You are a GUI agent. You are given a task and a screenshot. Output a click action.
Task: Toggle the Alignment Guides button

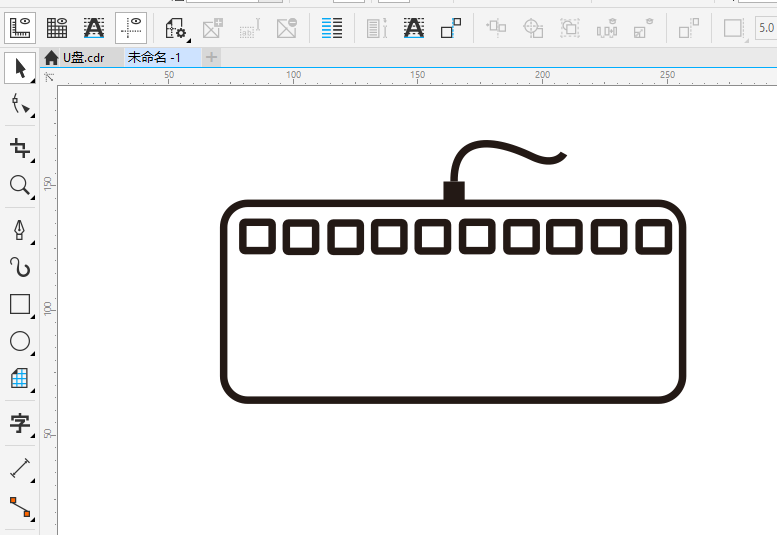pos(131,28)
